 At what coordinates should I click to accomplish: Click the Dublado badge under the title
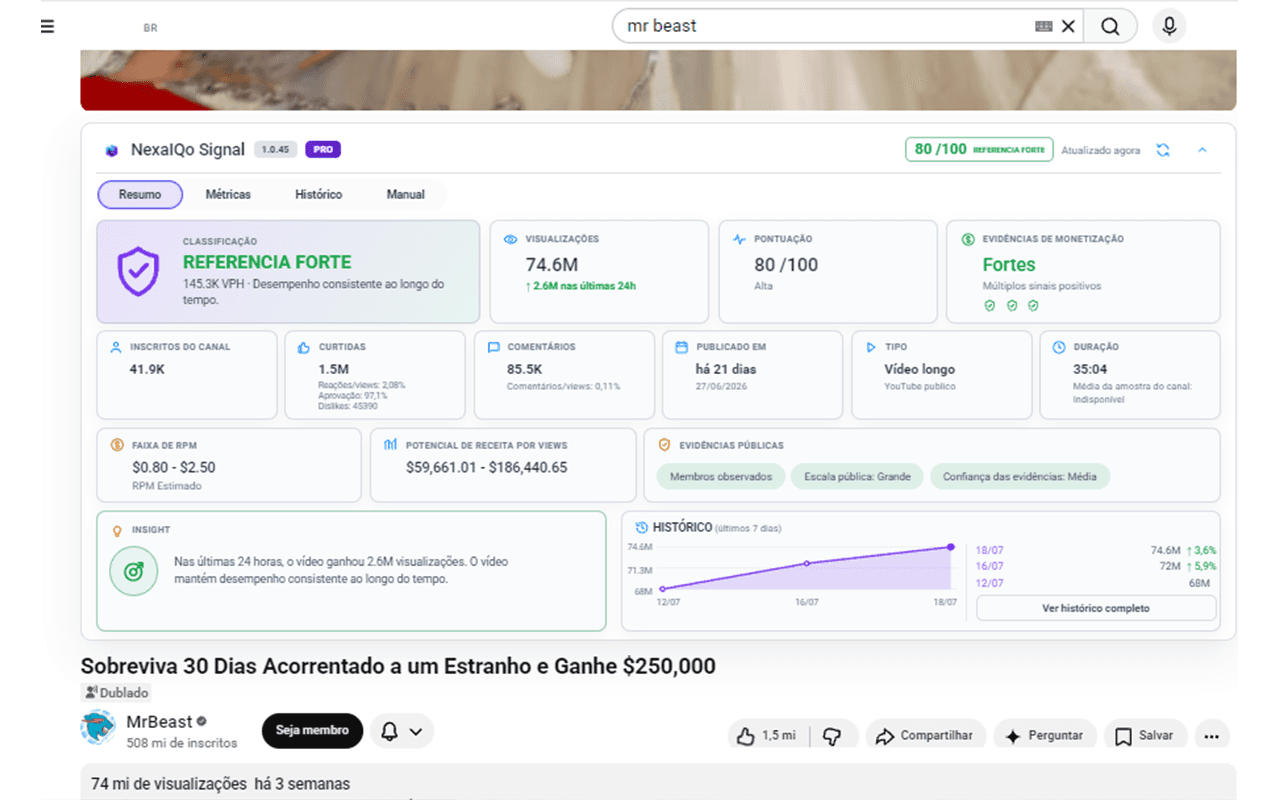[116, 692]
